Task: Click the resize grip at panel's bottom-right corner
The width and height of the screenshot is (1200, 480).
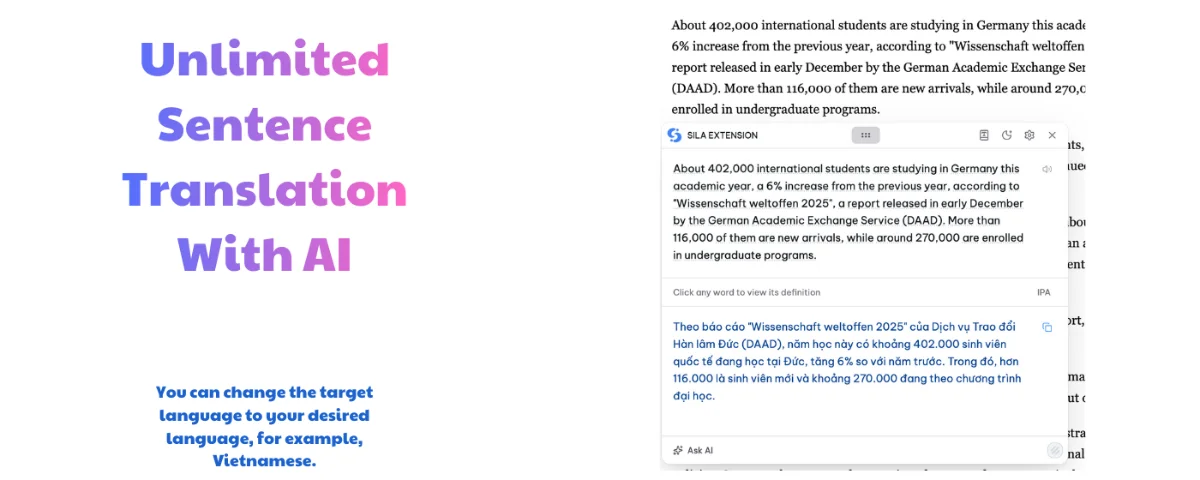Action: (x=1054, y=450)
